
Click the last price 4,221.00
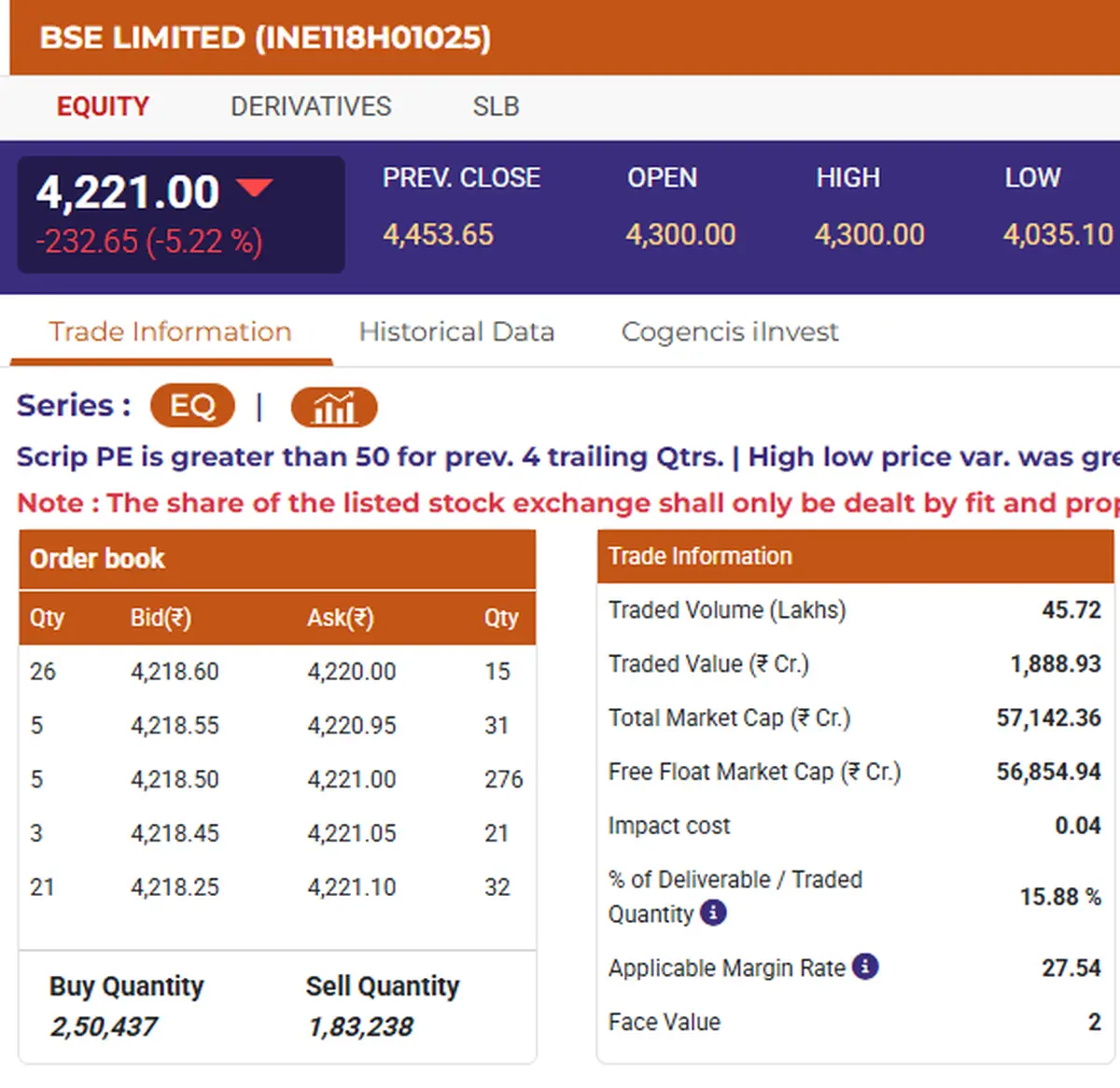pyautogui.click(x=128, y=192)
